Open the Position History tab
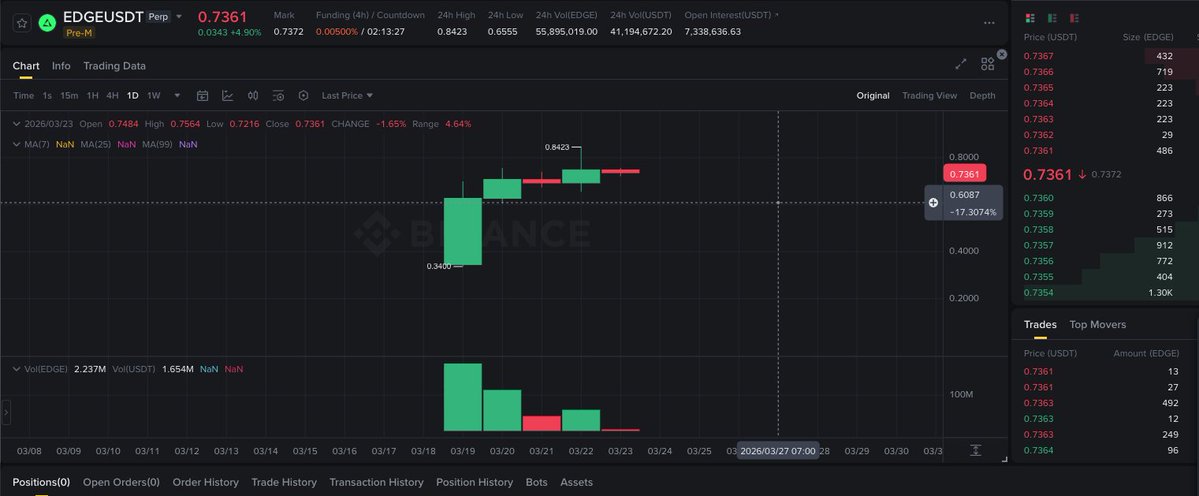 click(x=474, y=482)
